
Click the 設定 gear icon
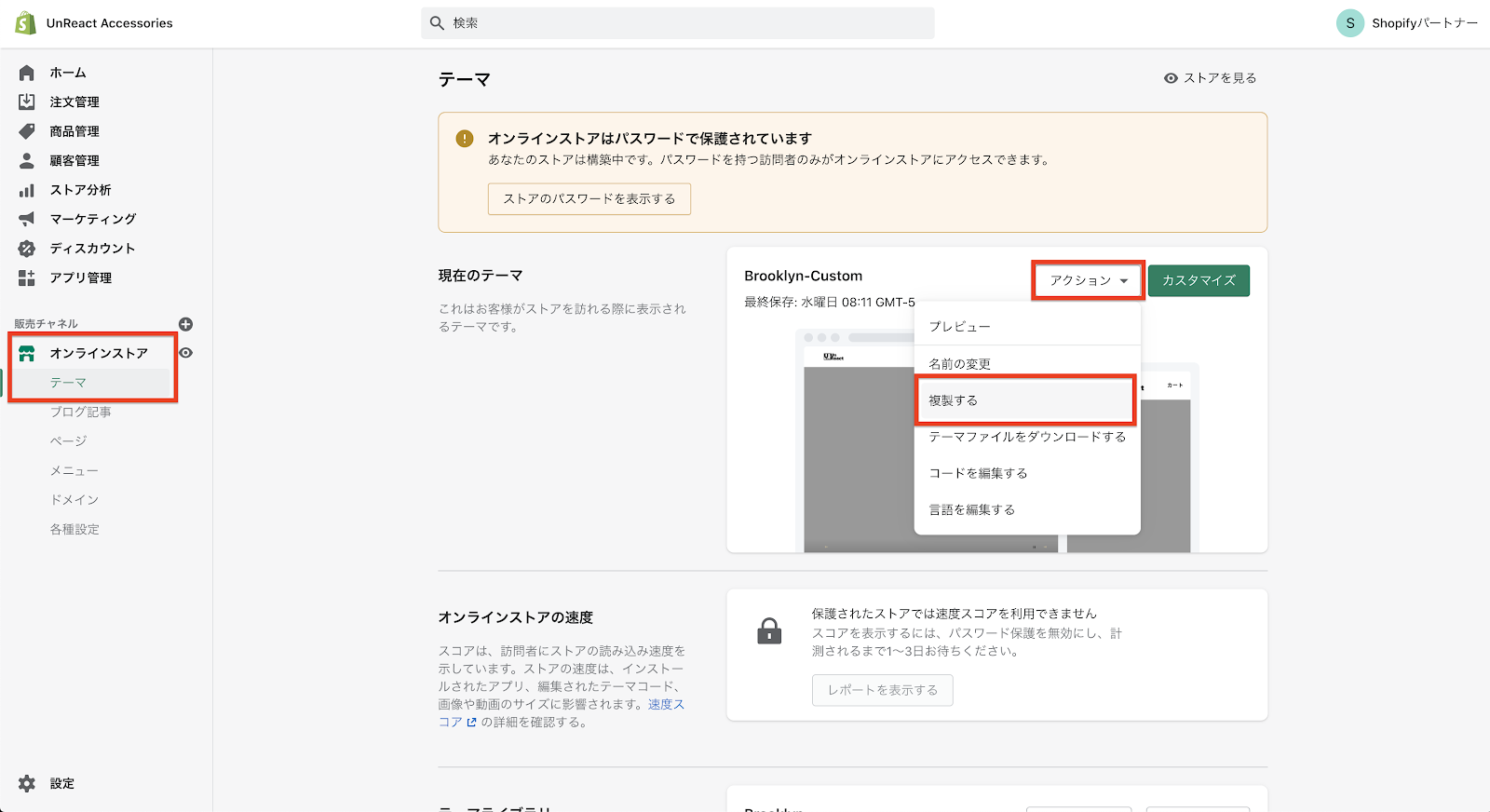27,783
